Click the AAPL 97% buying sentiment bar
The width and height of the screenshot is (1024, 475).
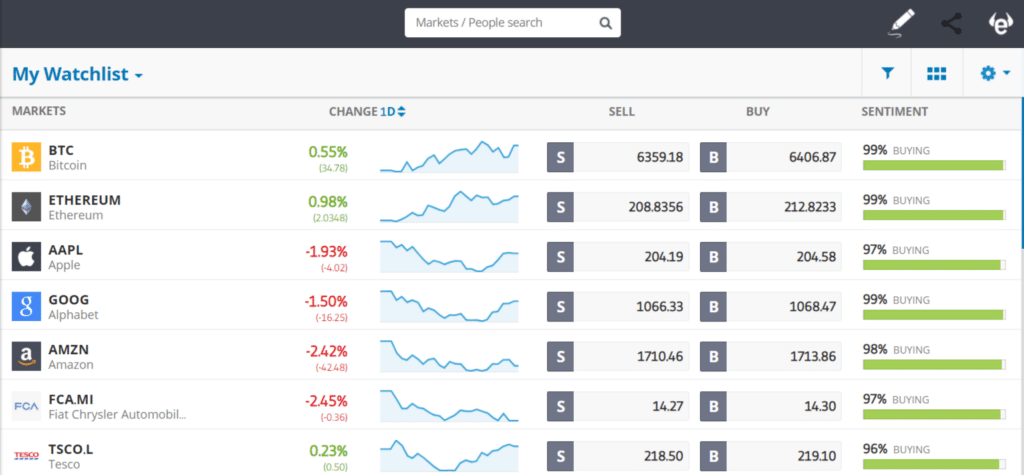click(935, 265)
